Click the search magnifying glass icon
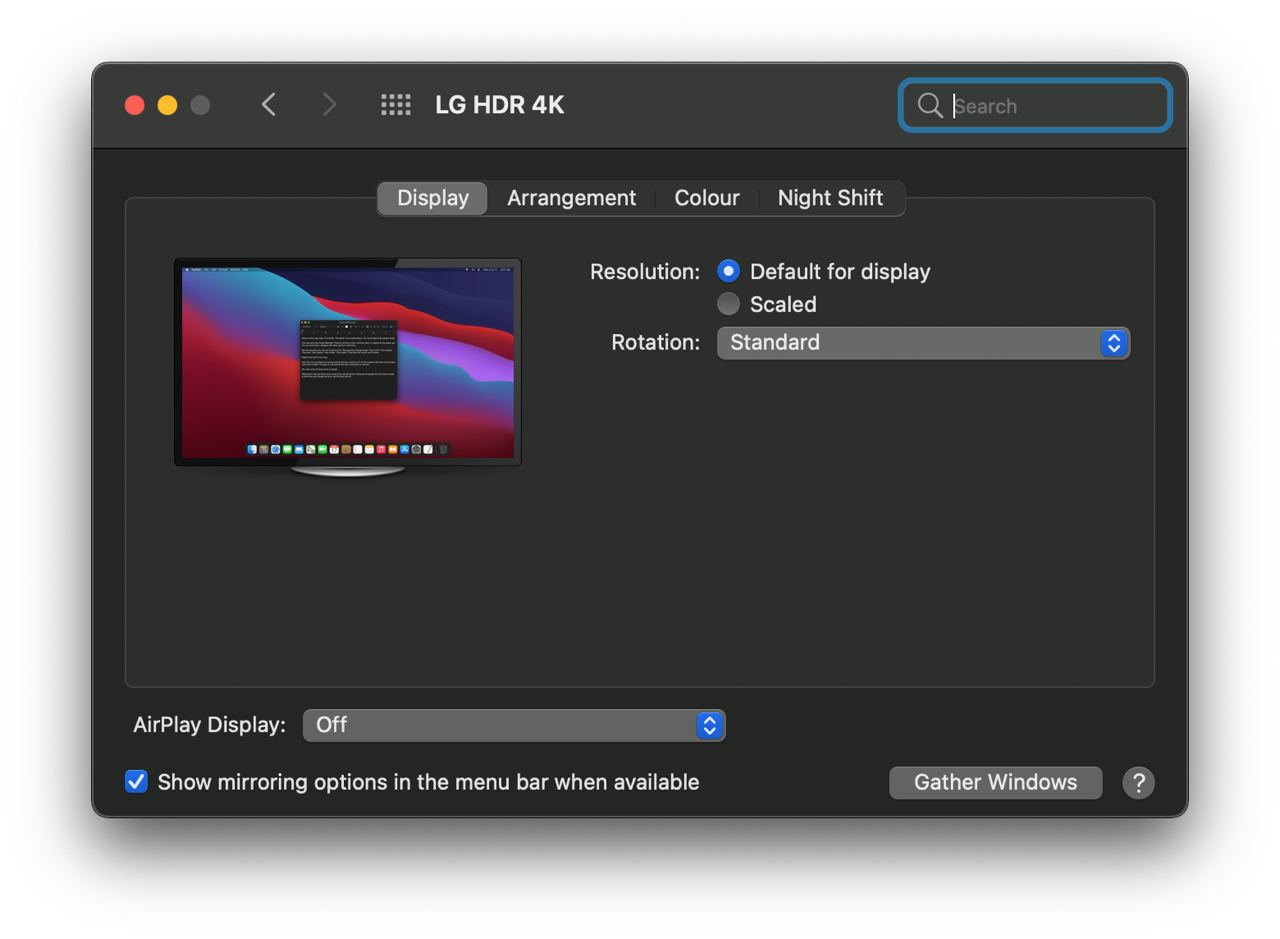Image resolution: width=1280 pixels, height=939 pixels. click(x=930, y=106)
